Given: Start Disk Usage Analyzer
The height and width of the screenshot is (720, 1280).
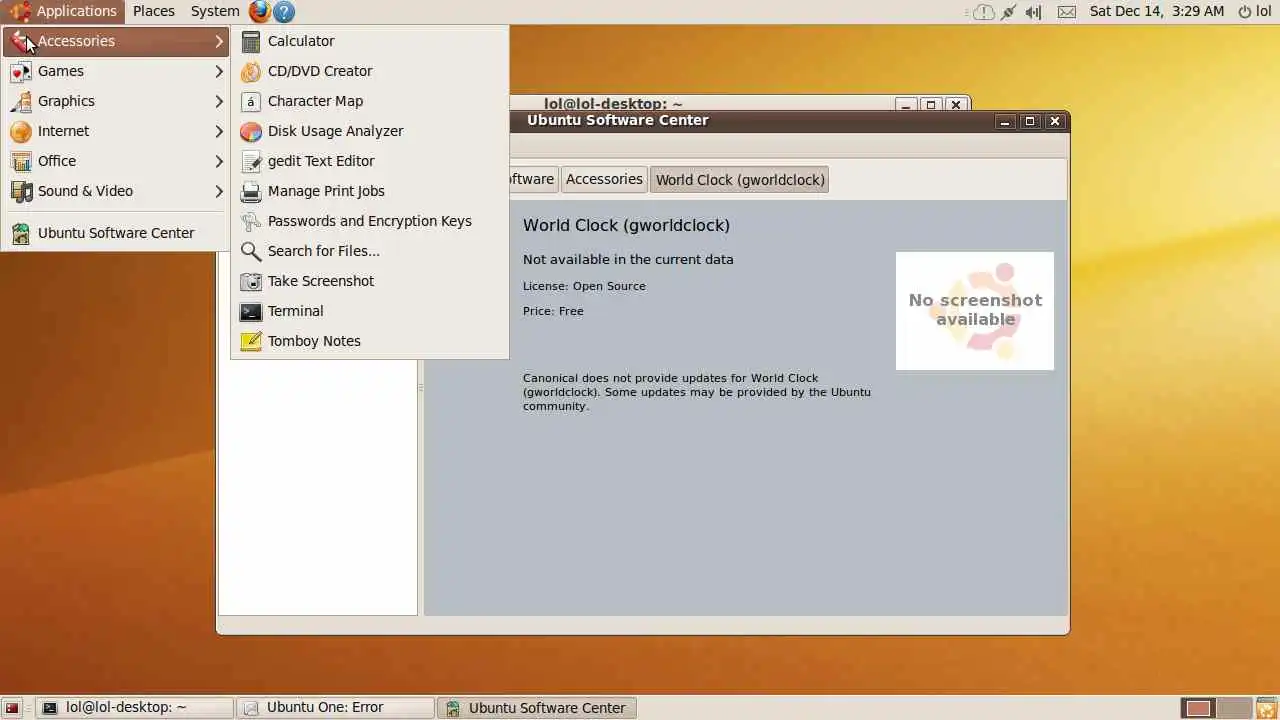Looking at the screenshot, I should [x=369, y=131].
